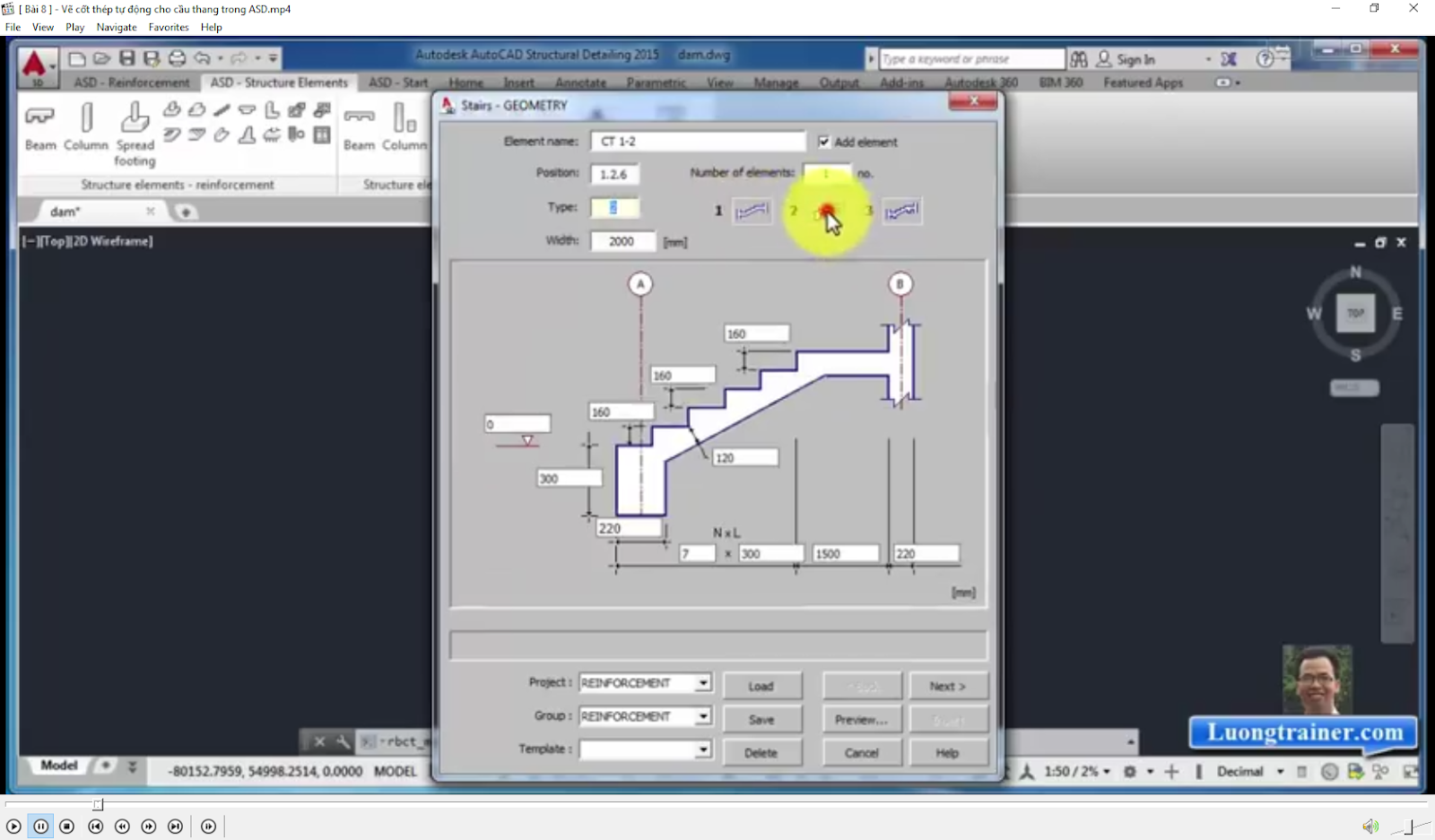
Task: Click the Width input field
Action: point(622,241)
